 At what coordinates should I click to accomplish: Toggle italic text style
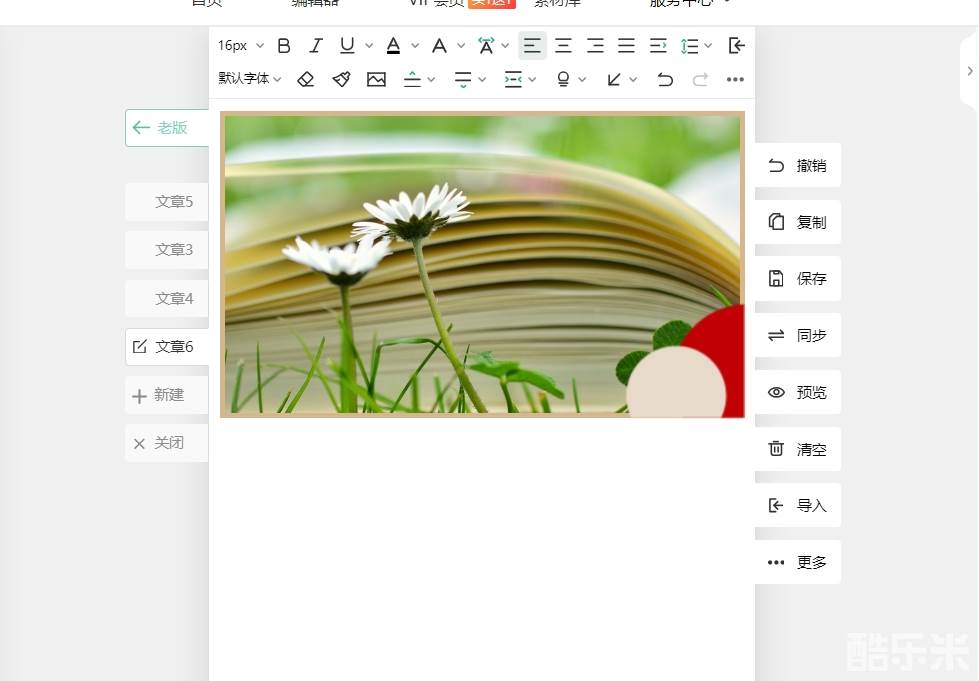tap(316, 46)
